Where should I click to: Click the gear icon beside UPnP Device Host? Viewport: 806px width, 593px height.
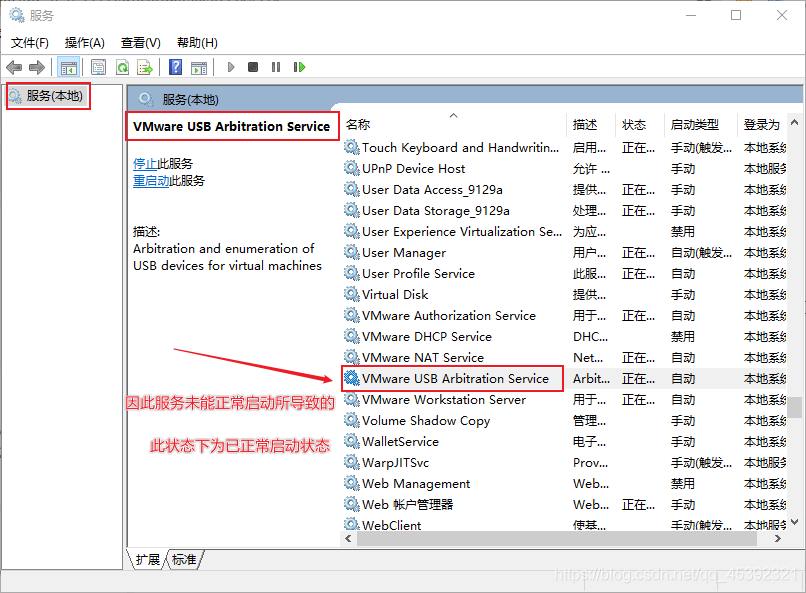[x=352, y=169]
